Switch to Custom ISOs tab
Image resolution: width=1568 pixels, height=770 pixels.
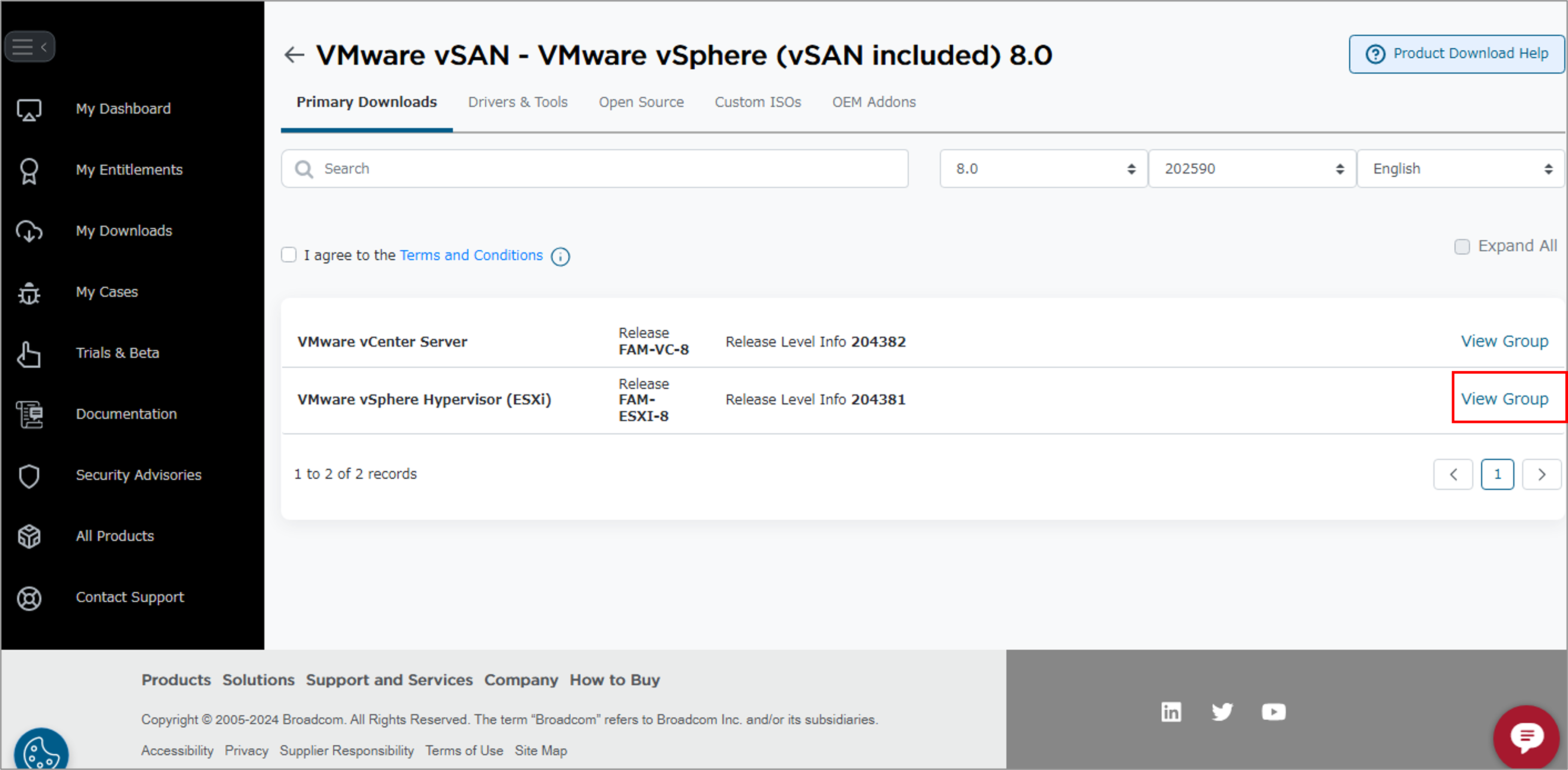(x=758, y=102)
